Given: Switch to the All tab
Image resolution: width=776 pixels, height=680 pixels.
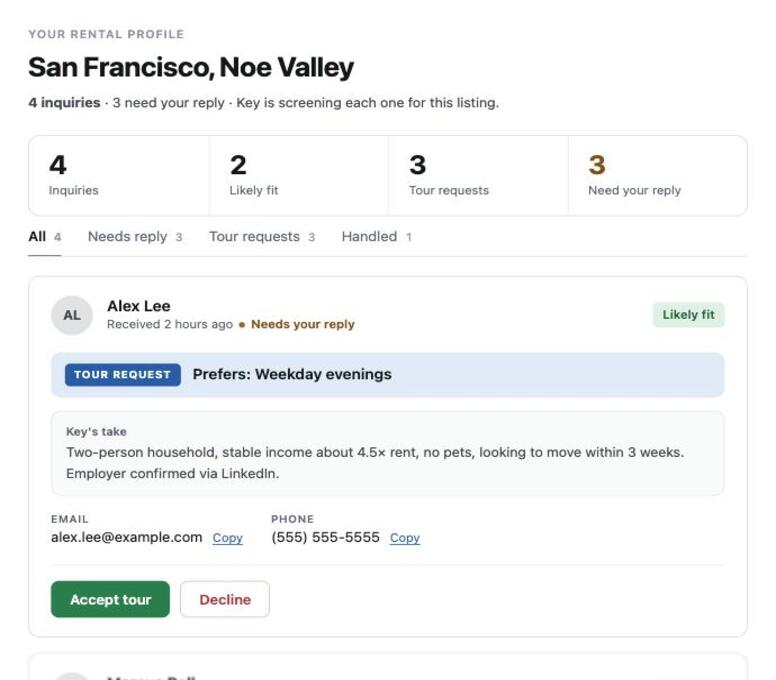Looking at the screenshot, I should point(45,237).
